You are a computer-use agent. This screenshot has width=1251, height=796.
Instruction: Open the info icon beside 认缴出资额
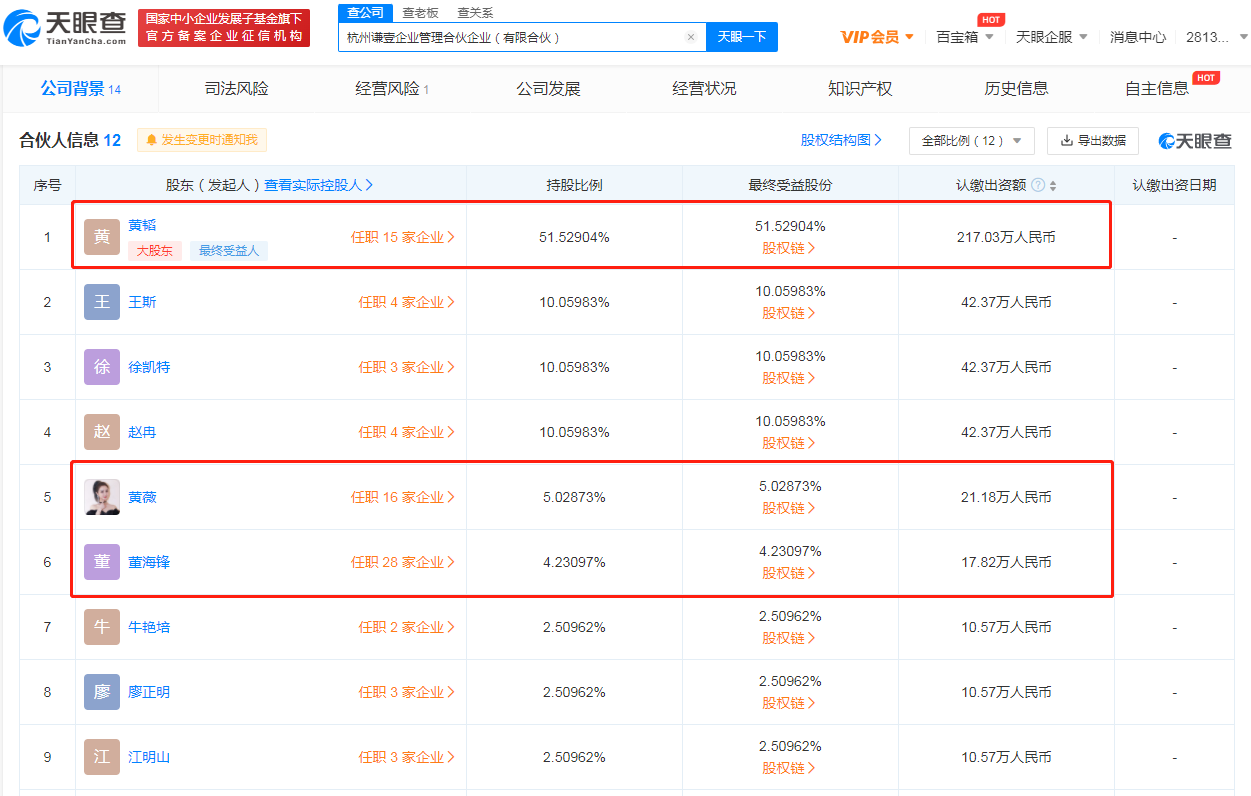pyautogui.click(x=1038, y=185)
